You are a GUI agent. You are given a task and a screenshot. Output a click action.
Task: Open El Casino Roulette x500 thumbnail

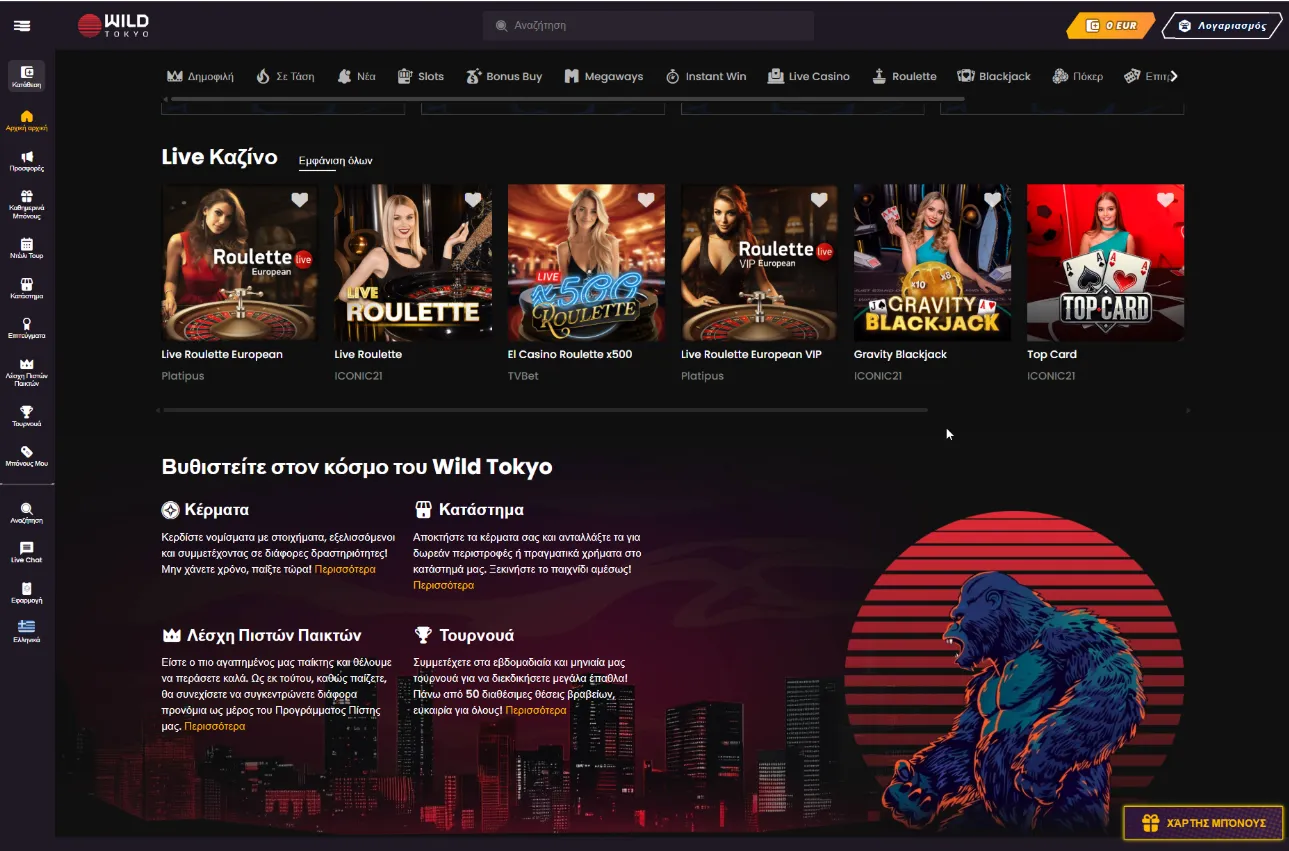586,263
